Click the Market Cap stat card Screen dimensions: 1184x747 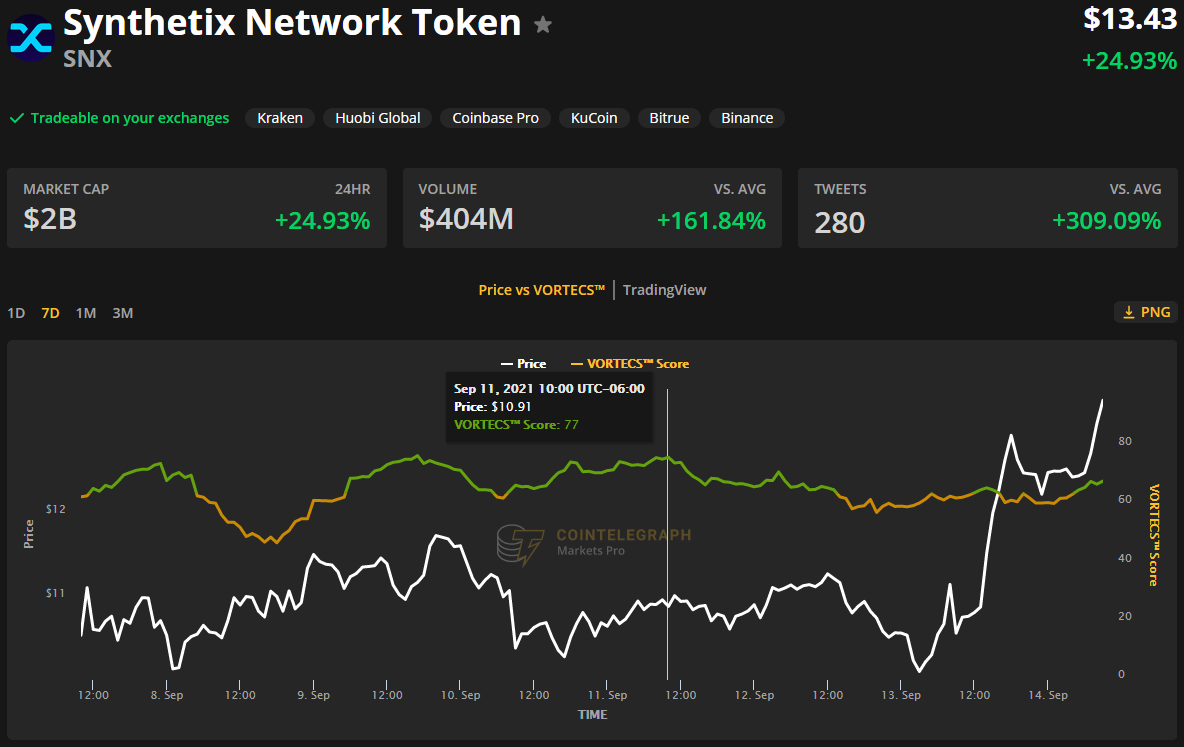click(x=197, y=208)
